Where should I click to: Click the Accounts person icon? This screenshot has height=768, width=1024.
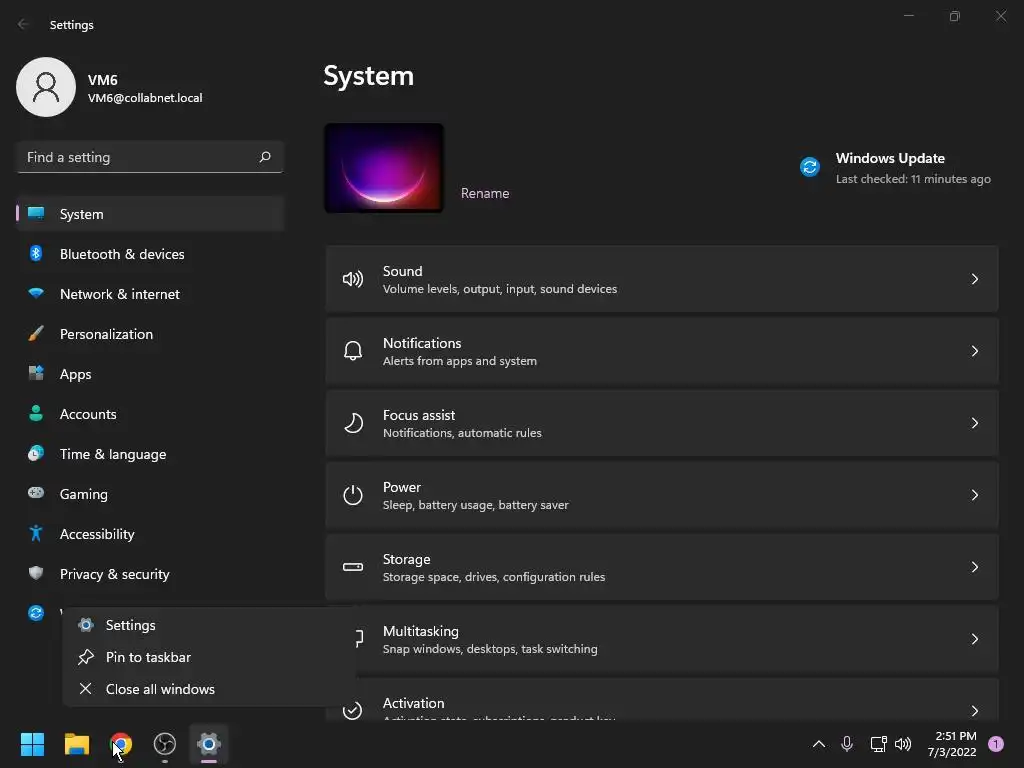coord(36,413)
